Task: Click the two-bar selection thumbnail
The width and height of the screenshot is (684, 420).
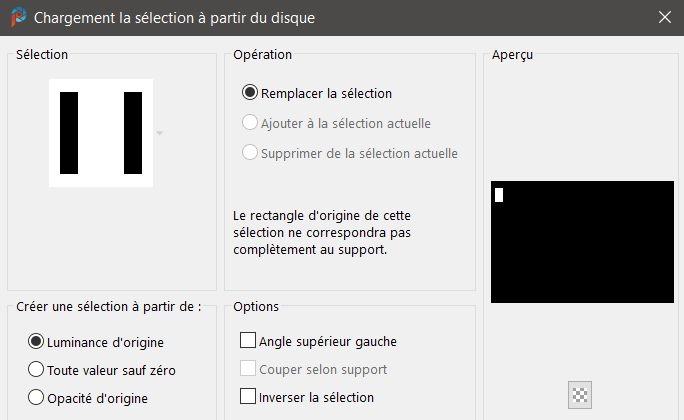Action: coord(101,133)
